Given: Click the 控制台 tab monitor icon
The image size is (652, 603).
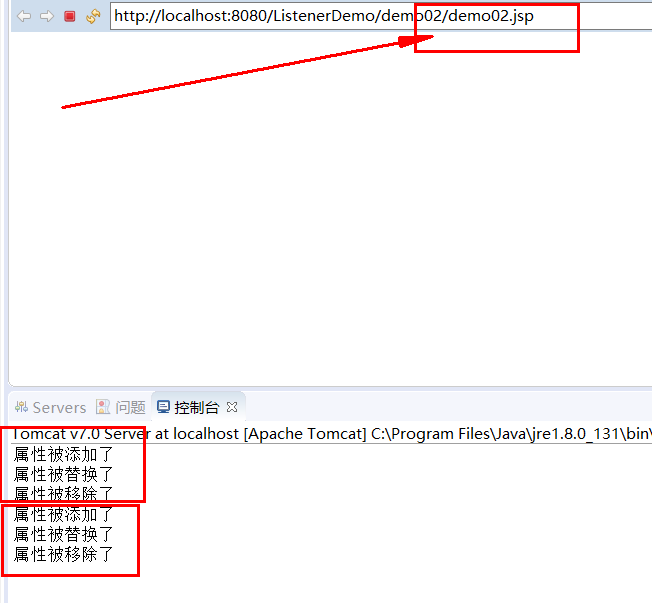Looking at the screenshot, I should coord(163,407).
